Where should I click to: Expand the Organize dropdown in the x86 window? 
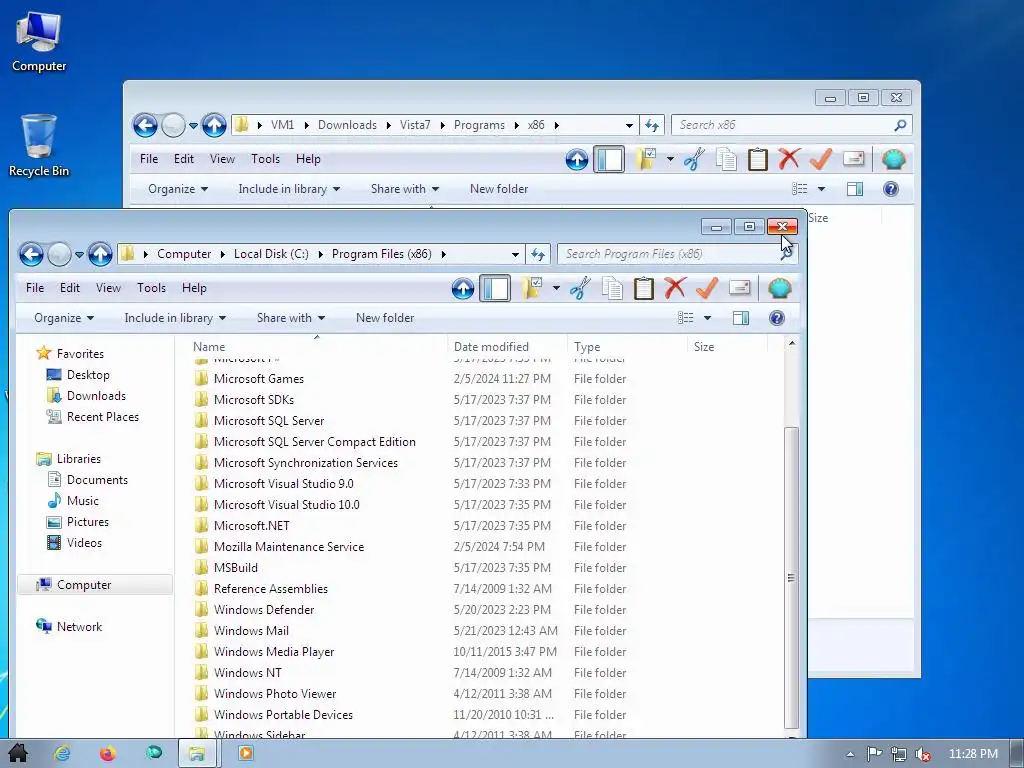178,189
